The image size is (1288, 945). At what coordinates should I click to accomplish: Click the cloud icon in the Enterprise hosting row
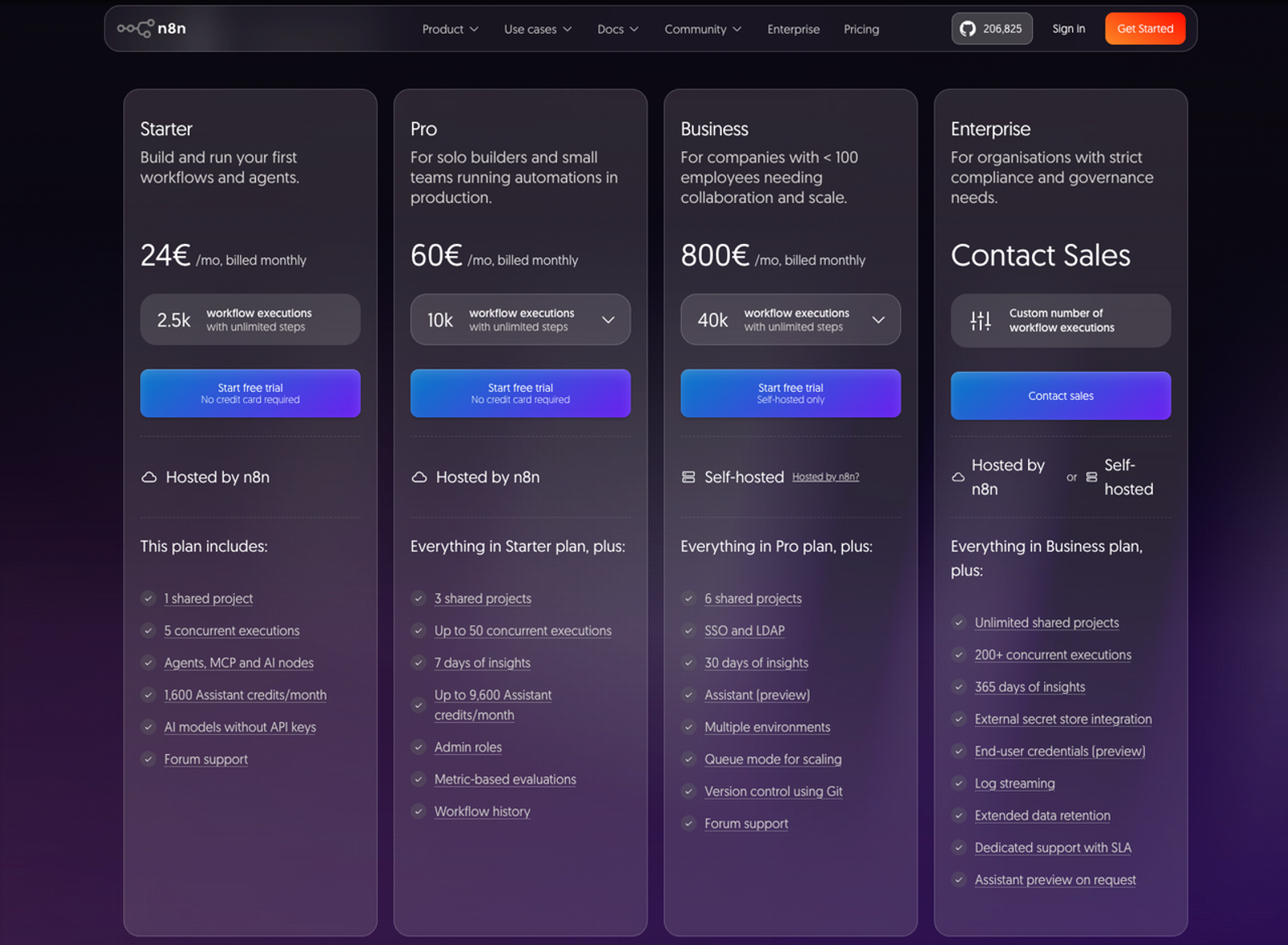pyautogui.click(x=958, y=477)
